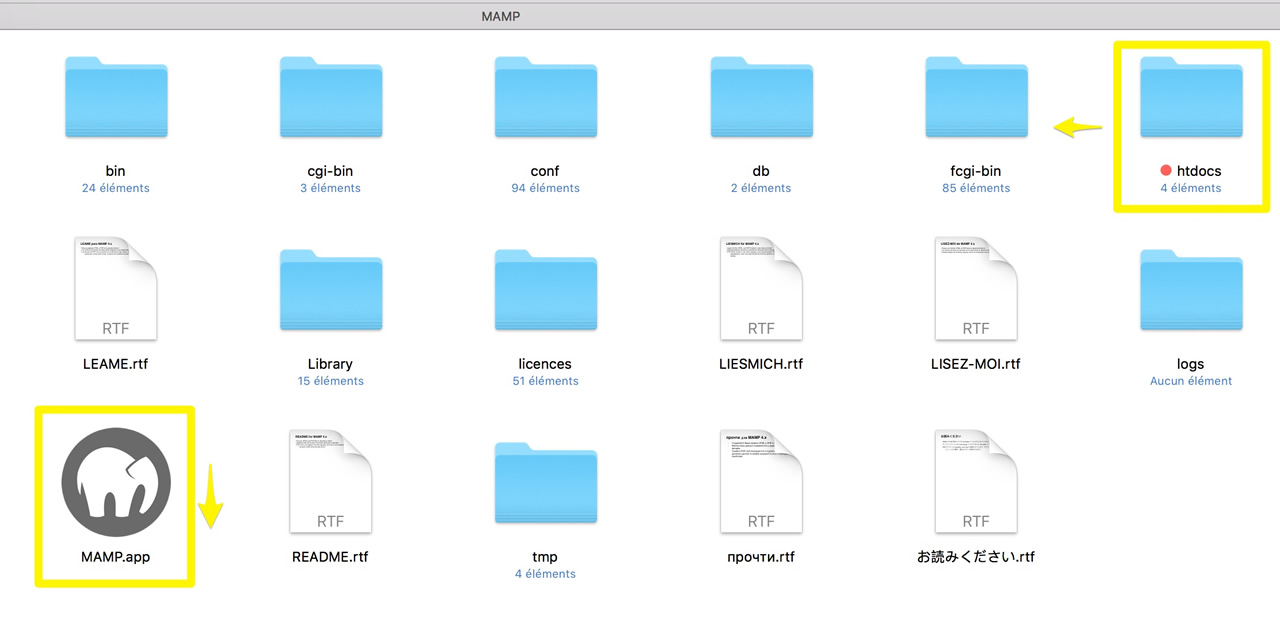Click the 'LISEZ-MOI.rtf' file name

(976, 364)
